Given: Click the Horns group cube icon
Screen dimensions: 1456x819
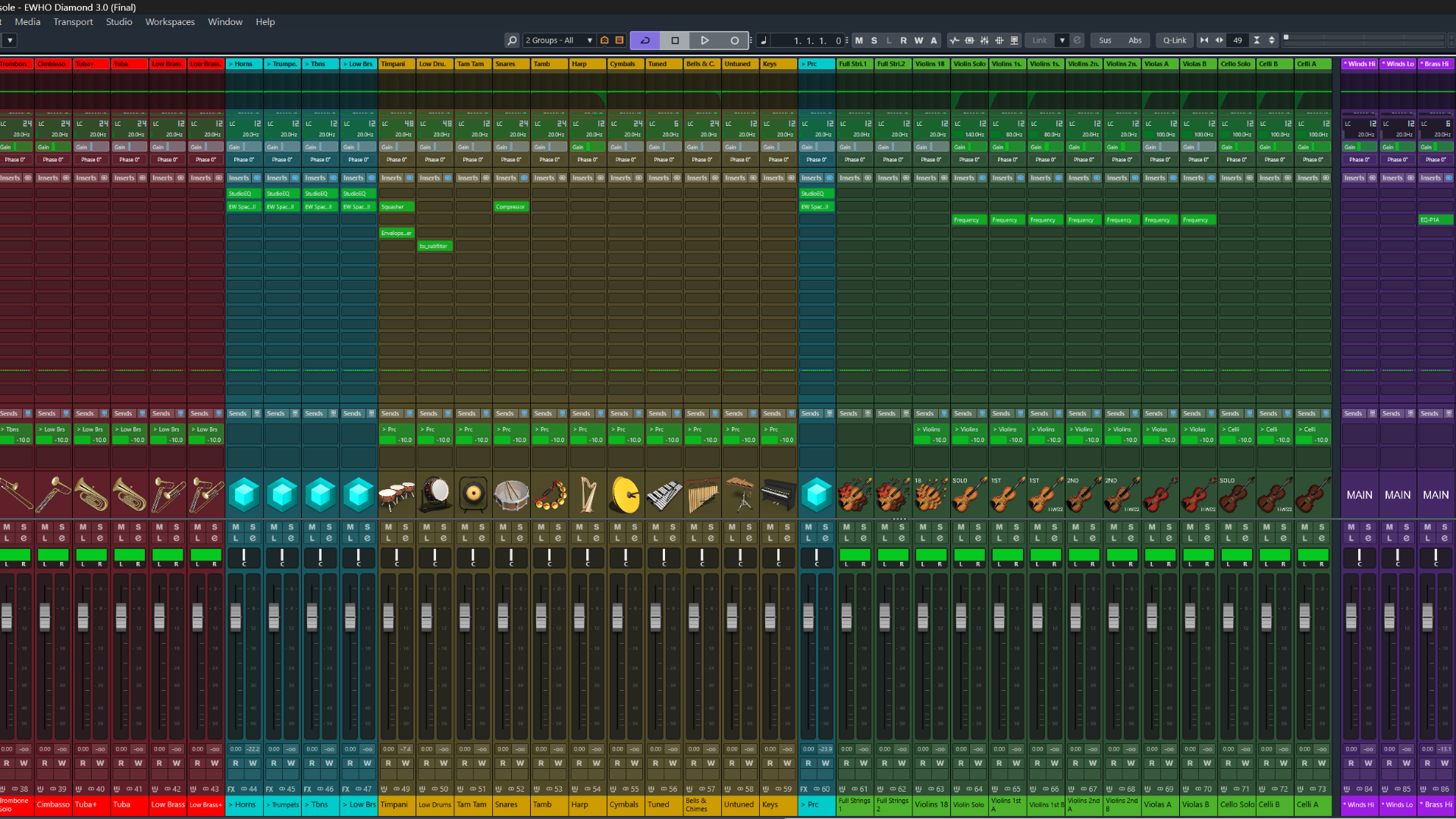Looking at the screenshot, I should [244, 494].
